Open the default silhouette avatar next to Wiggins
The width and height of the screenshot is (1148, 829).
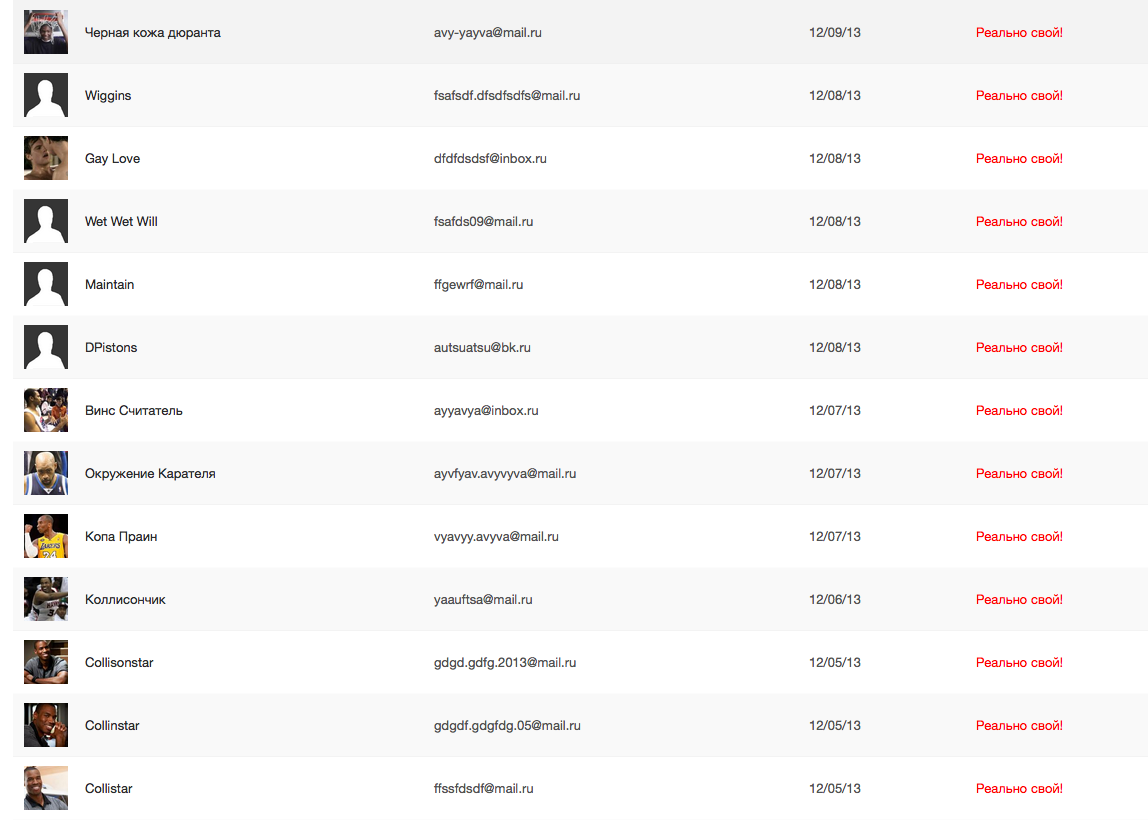point(46,95)
